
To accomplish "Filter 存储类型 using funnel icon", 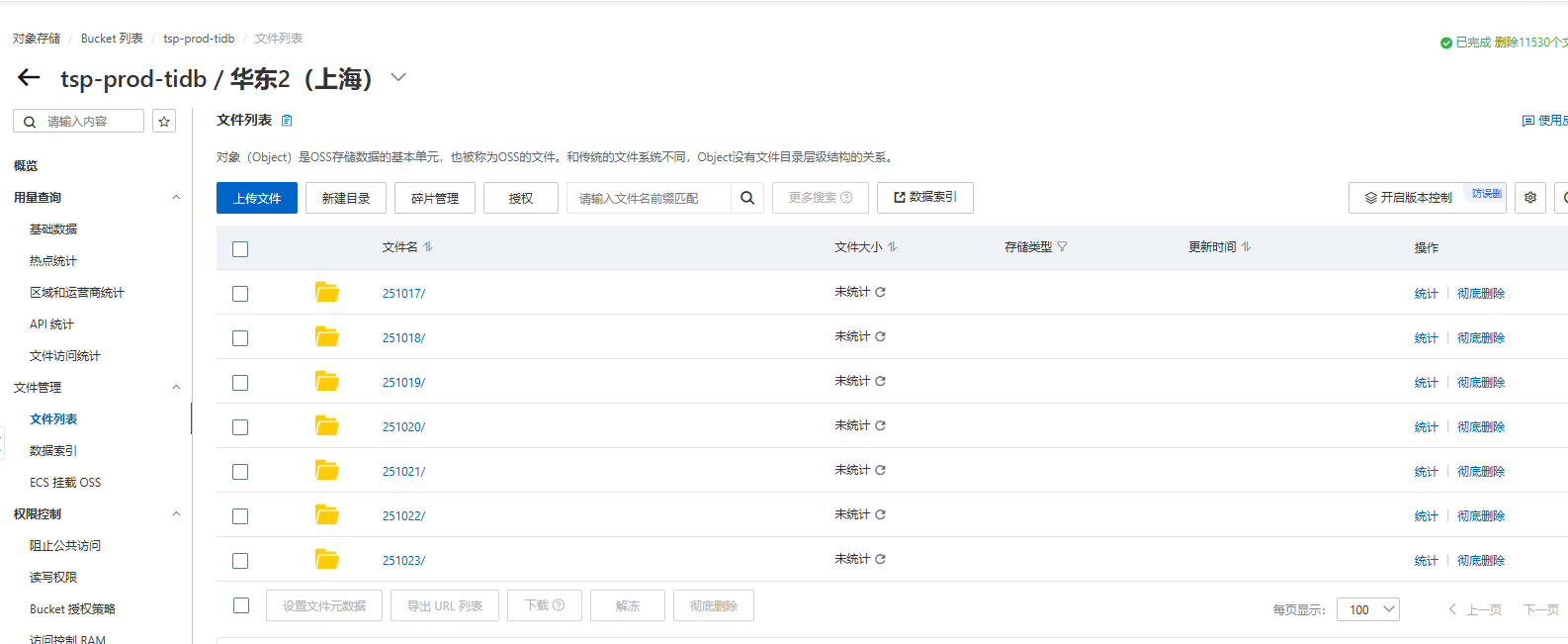I will [1062, 247].
